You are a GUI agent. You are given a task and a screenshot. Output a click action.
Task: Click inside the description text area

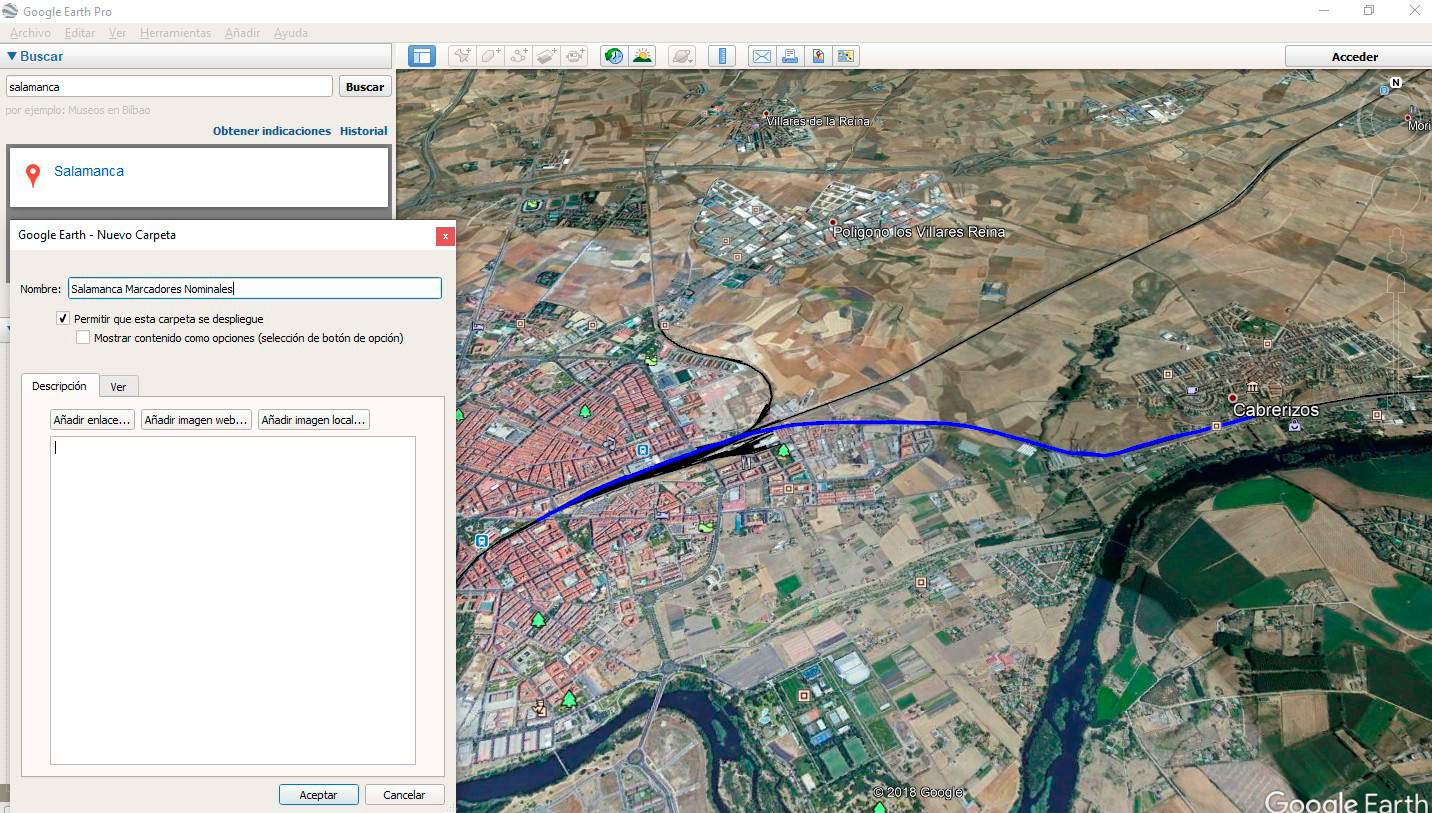click(x=233, y=600)
